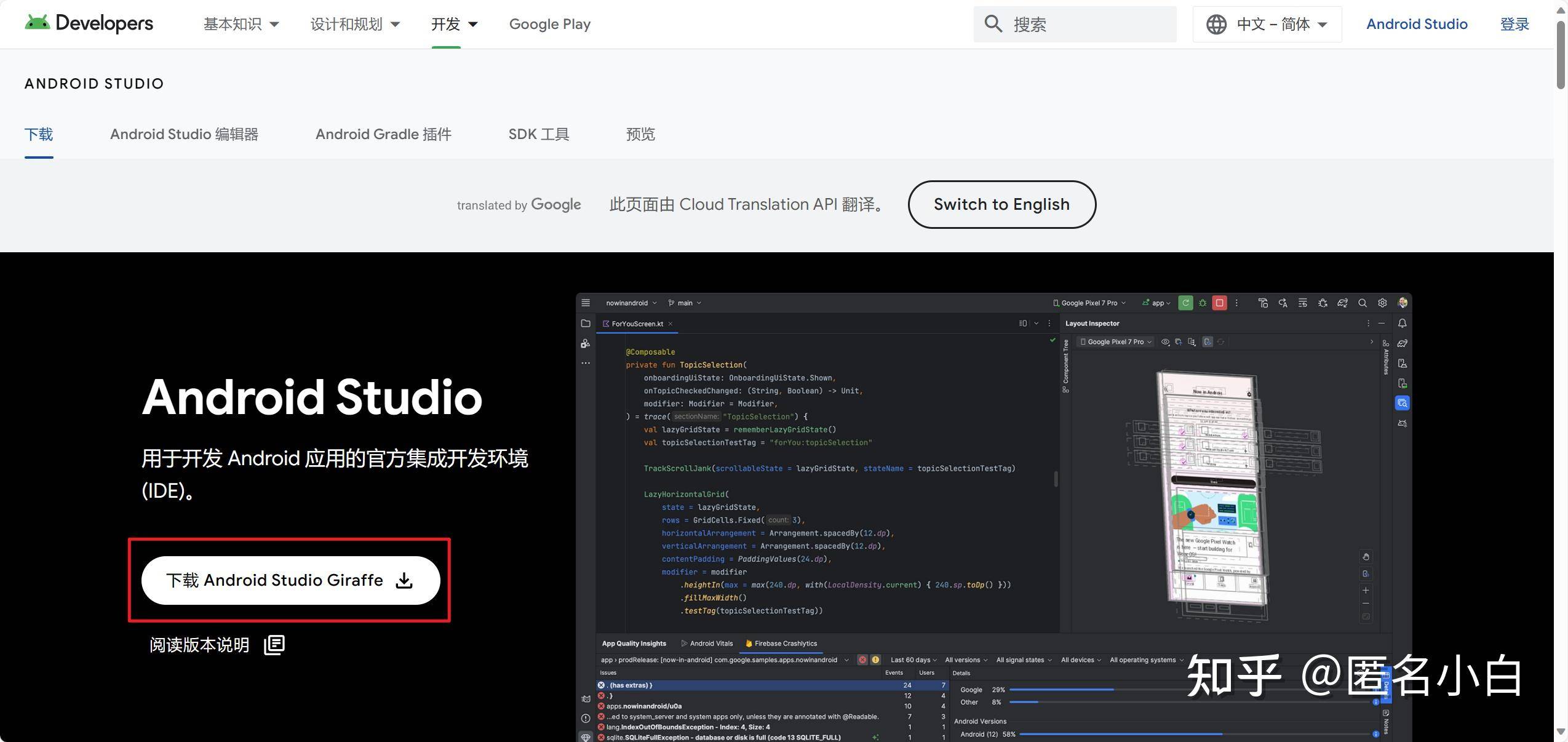1568x742 pixels.
Task: Click 下载 Android Studio Giraffe button
Action: coord(290,580)
